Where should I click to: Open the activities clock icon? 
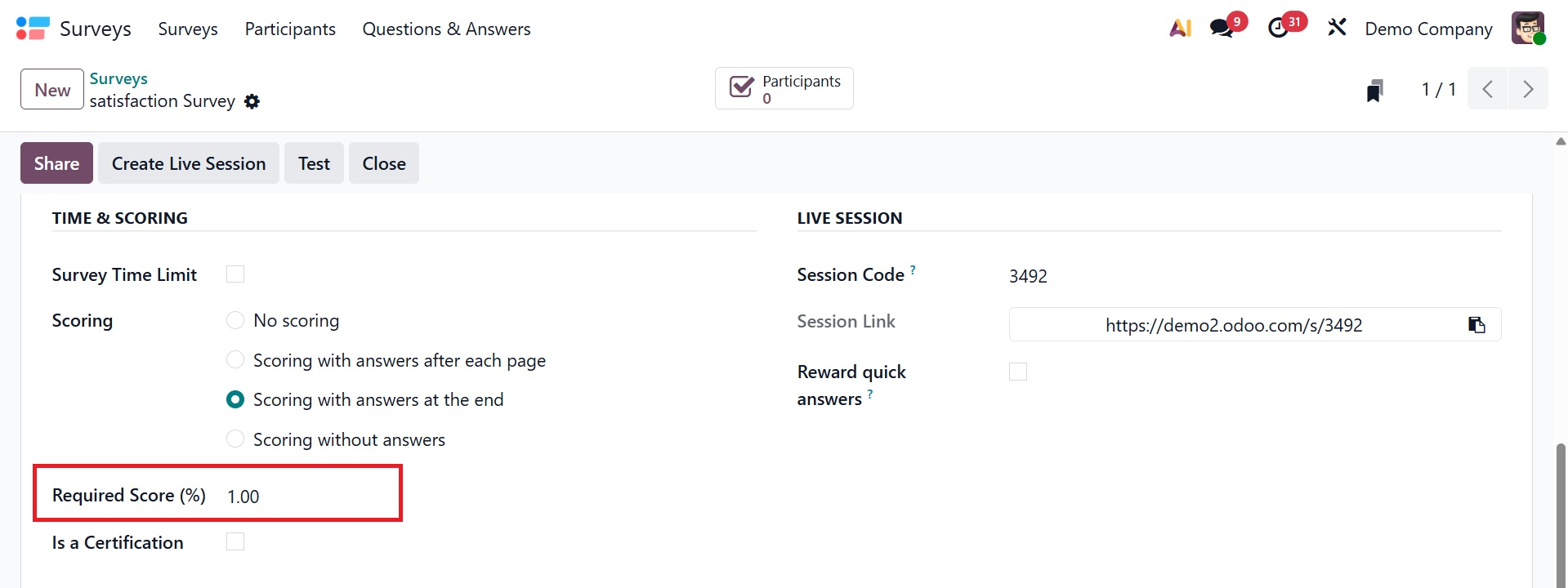[1279, 29]
